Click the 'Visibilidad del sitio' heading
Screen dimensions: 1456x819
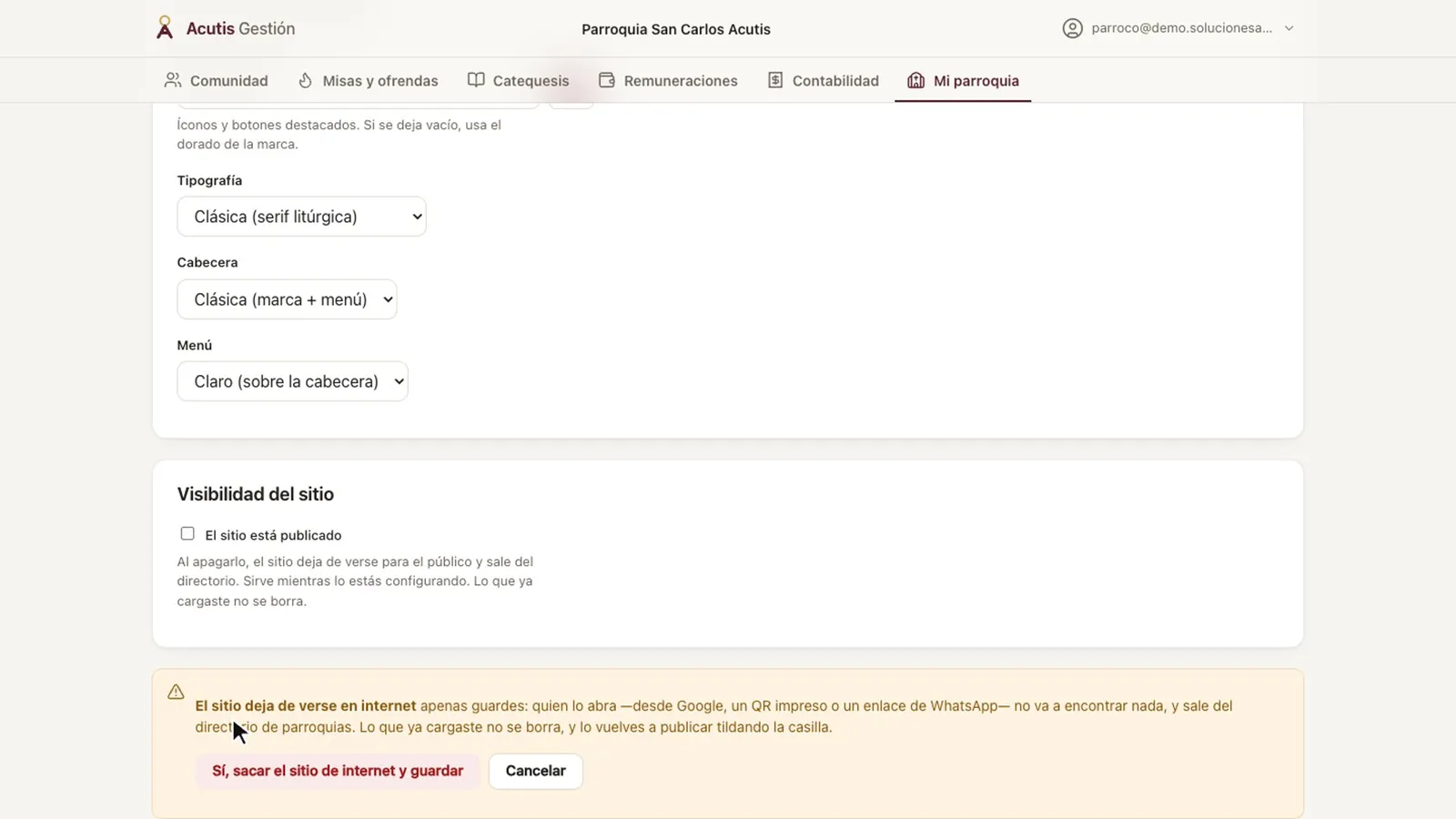(256, 494)
